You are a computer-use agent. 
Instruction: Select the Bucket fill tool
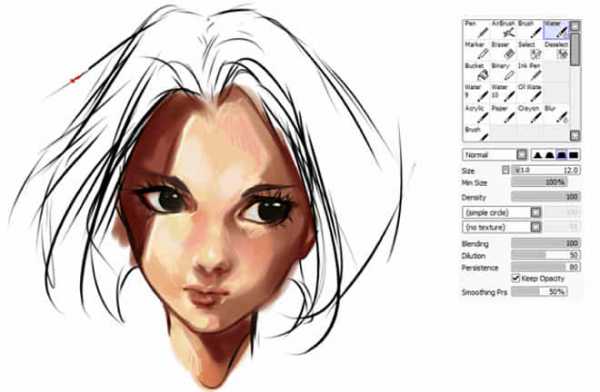[476, 72]
